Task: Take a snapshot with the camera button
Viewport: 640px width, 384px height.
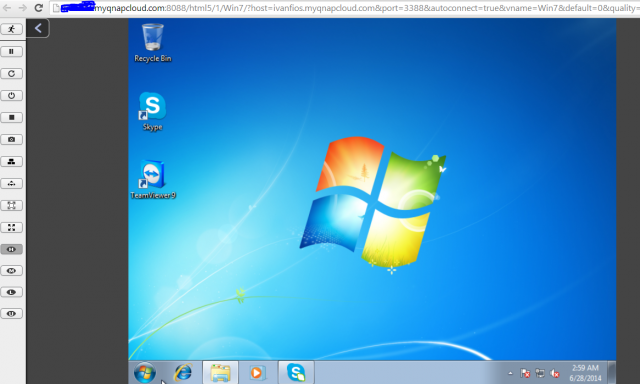Action: [x=11, y=140]
